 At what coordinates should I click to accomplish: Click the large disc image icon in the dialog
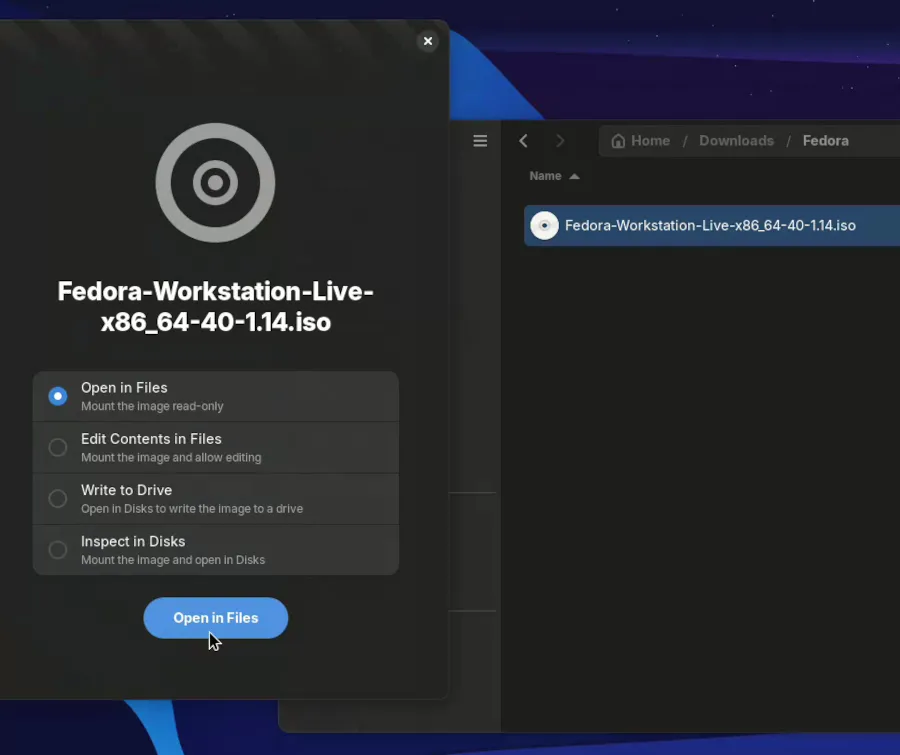coord(215,183)
